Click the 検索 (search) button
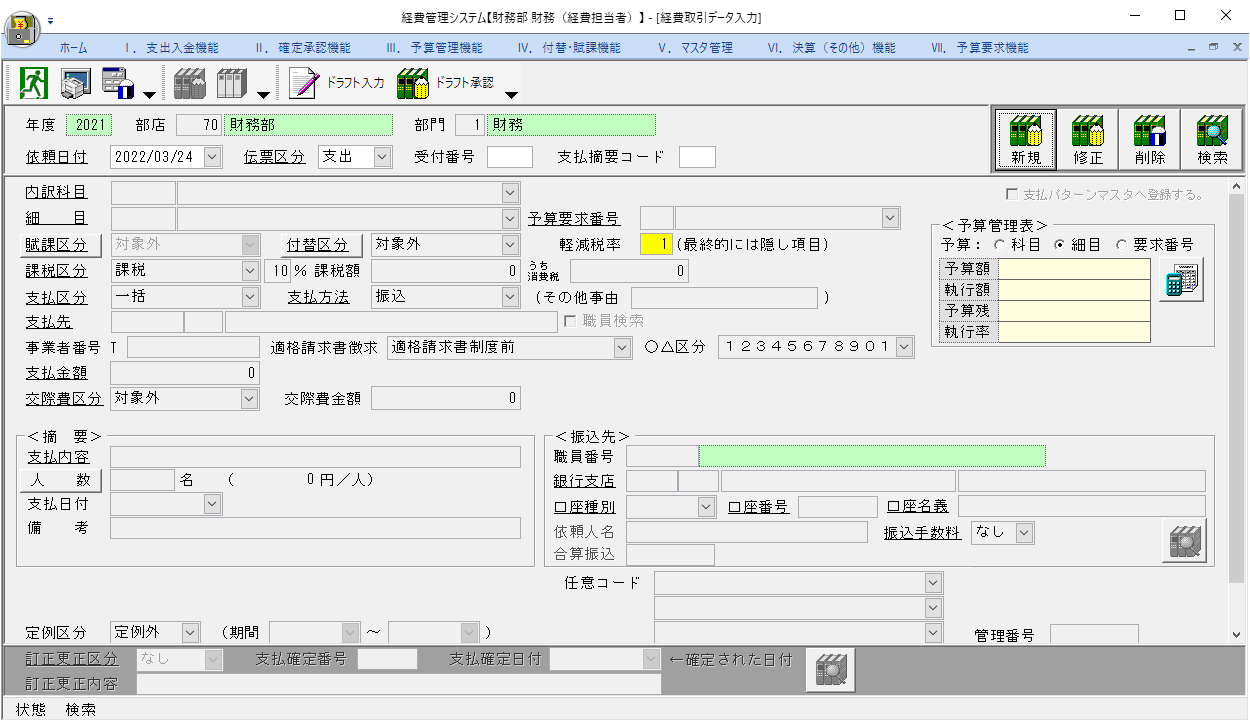 coord(1212,140)
